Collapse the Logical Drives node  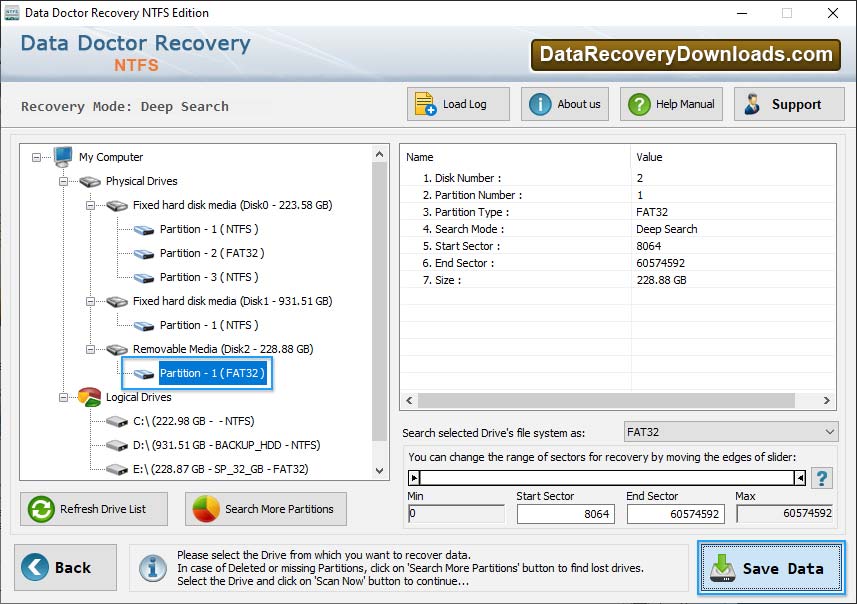point(63,397)
